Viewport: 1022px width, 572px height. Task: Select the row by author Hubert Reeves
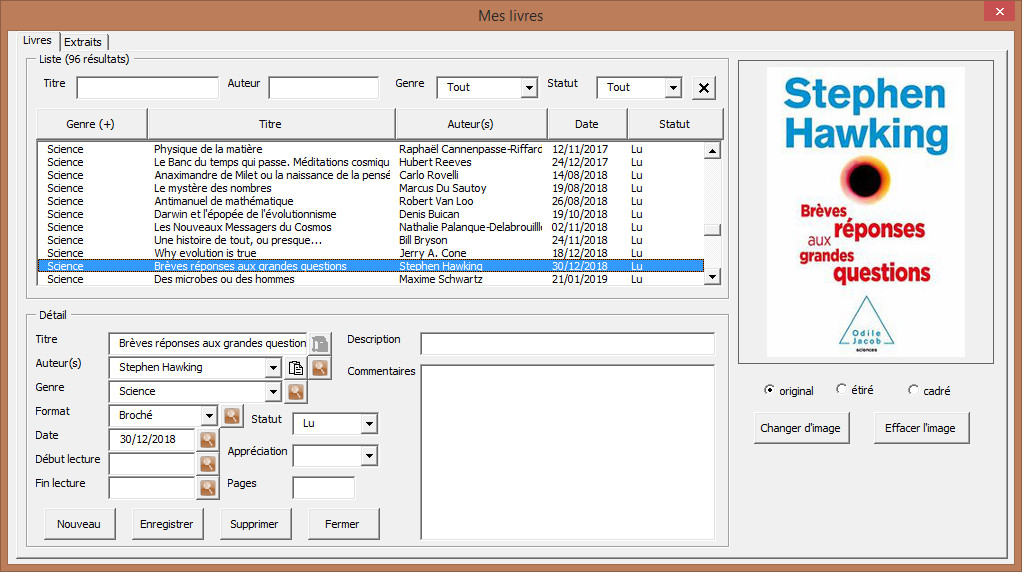(371, 162)
